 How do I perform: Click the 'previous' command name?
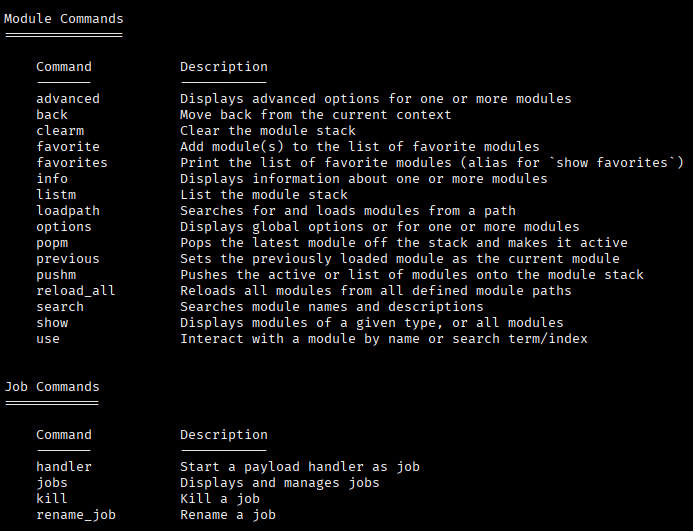(x=68, y=259)
